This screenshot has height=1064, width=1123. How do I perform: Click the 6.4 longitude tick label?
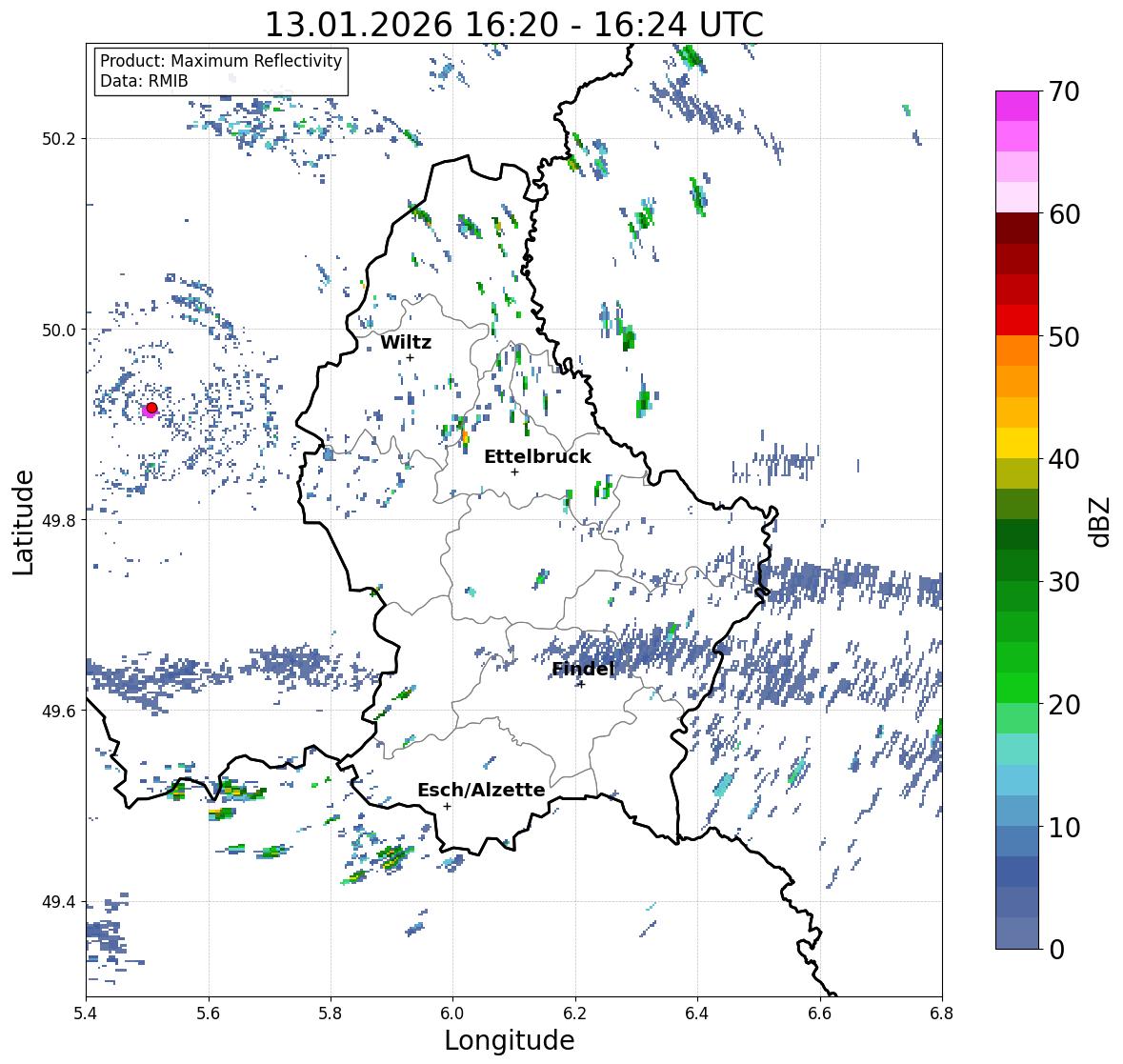click(x=697, y=1014)
